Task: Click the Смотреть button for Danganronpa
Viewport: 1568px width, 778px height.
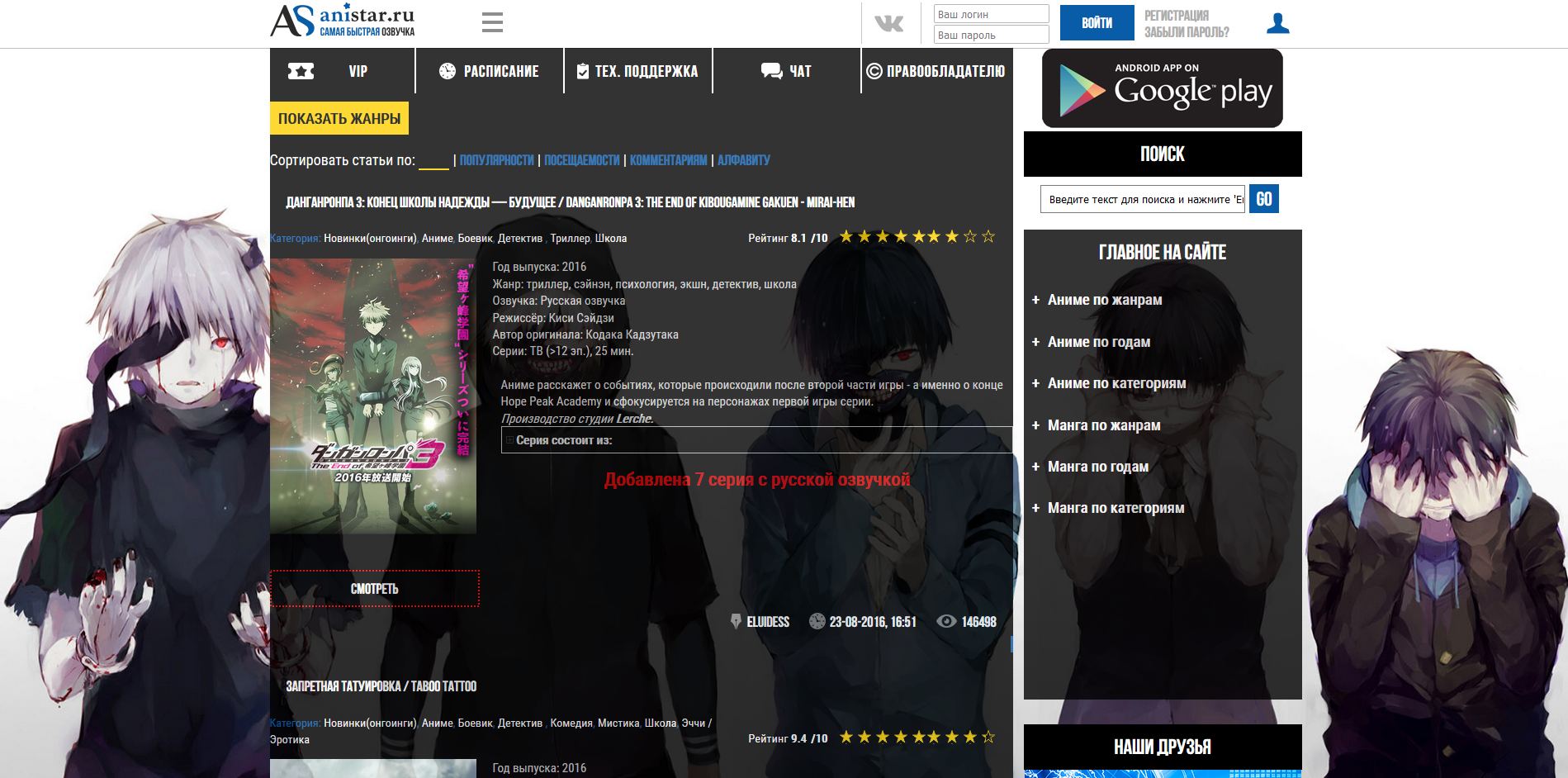Action: tap(374, 589)
